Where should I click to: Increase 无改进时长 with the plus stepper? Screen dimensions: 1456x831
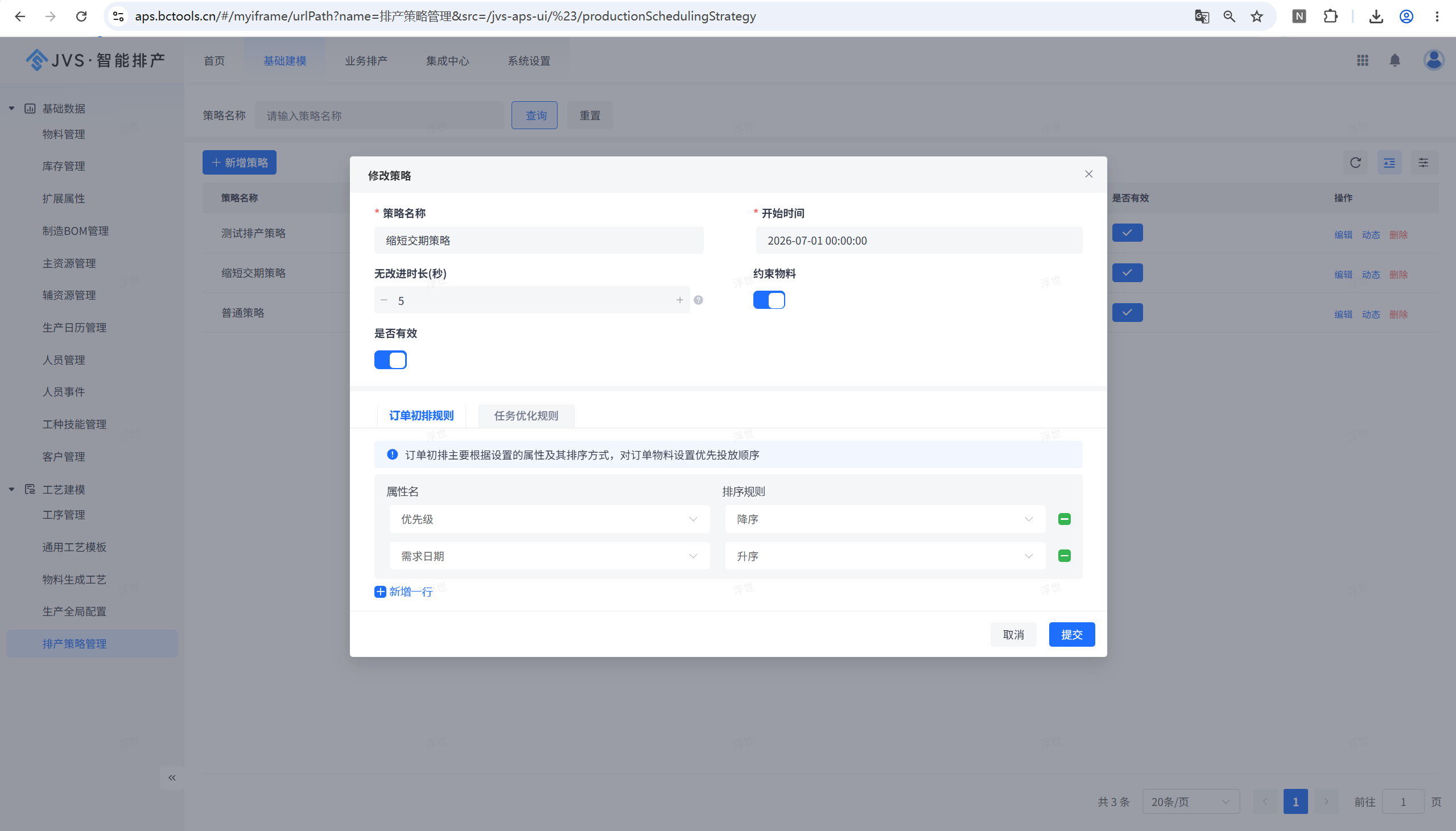click(679, 300)
